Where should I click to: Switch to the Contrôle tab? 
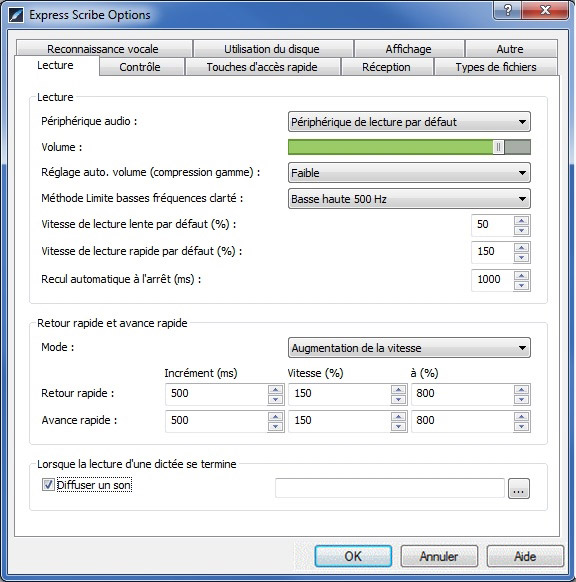click(x=140, y=67)
